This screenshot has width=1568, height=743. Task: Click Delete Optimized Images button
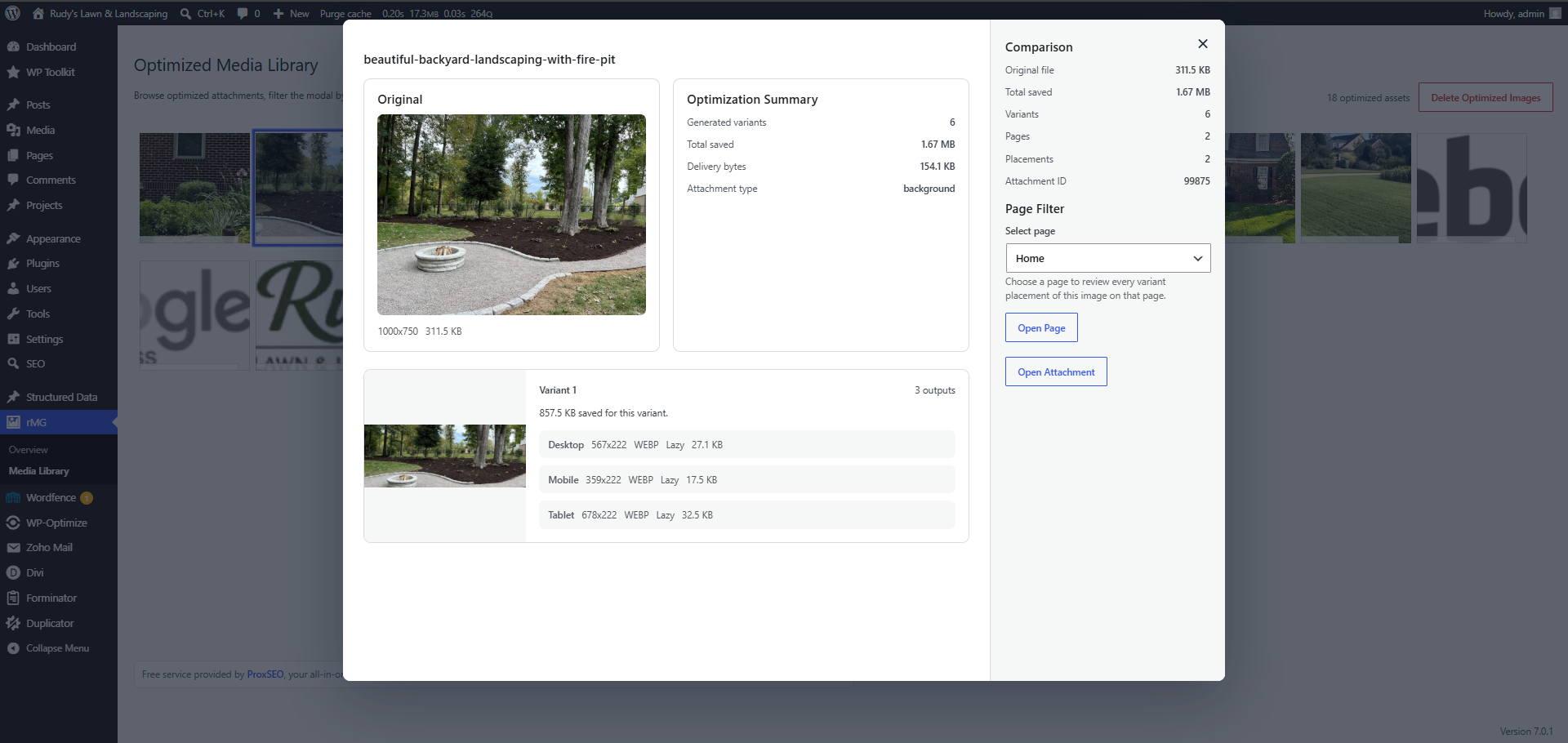click(x=1486, y=98)
